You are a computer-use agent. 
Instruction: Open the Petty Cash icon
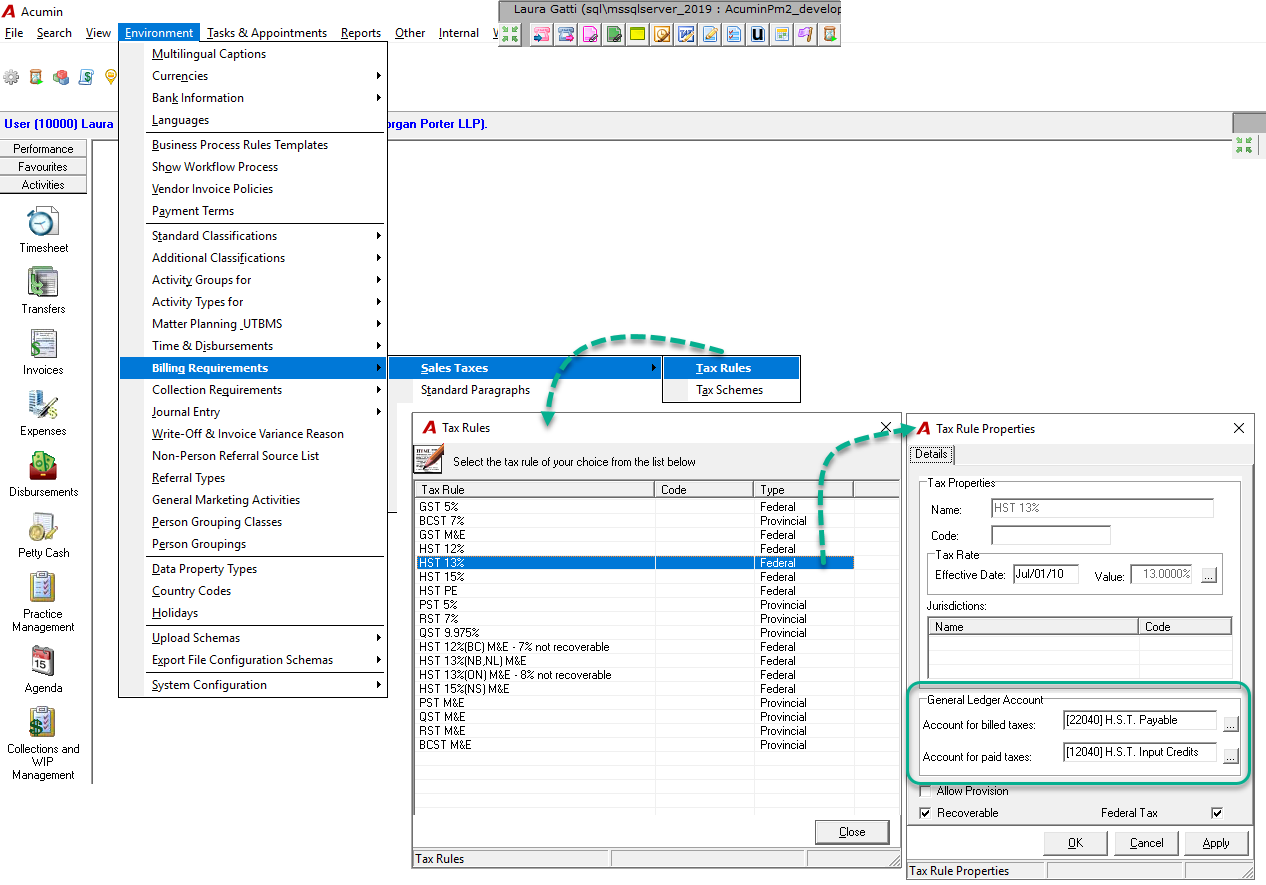pos(43,527)
